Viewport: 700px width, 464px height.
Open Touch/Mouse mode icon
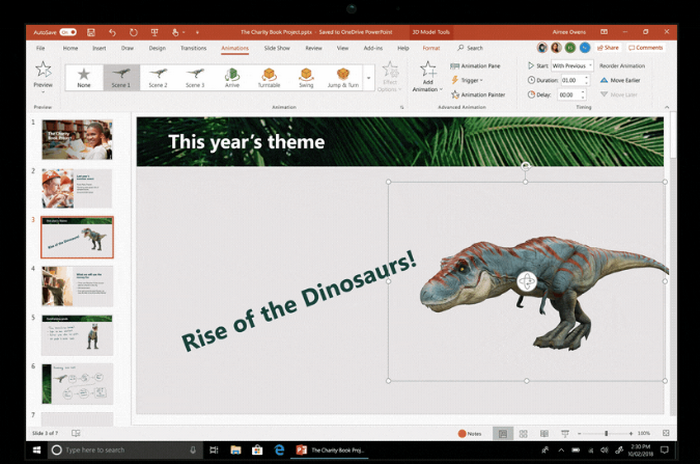[175, 32]
